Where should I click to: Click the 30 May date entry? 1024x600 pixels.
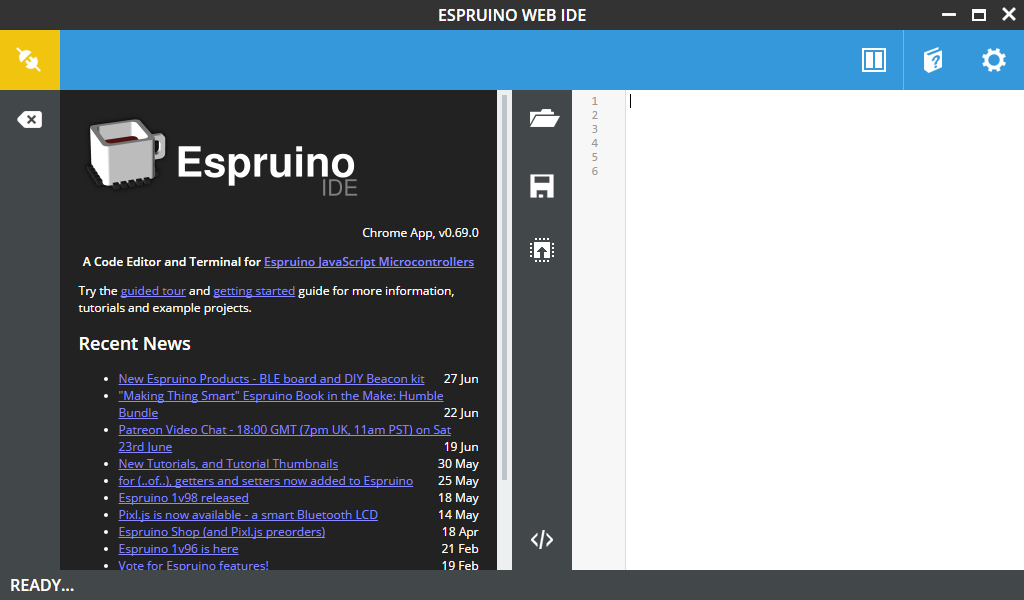(458, 464)
